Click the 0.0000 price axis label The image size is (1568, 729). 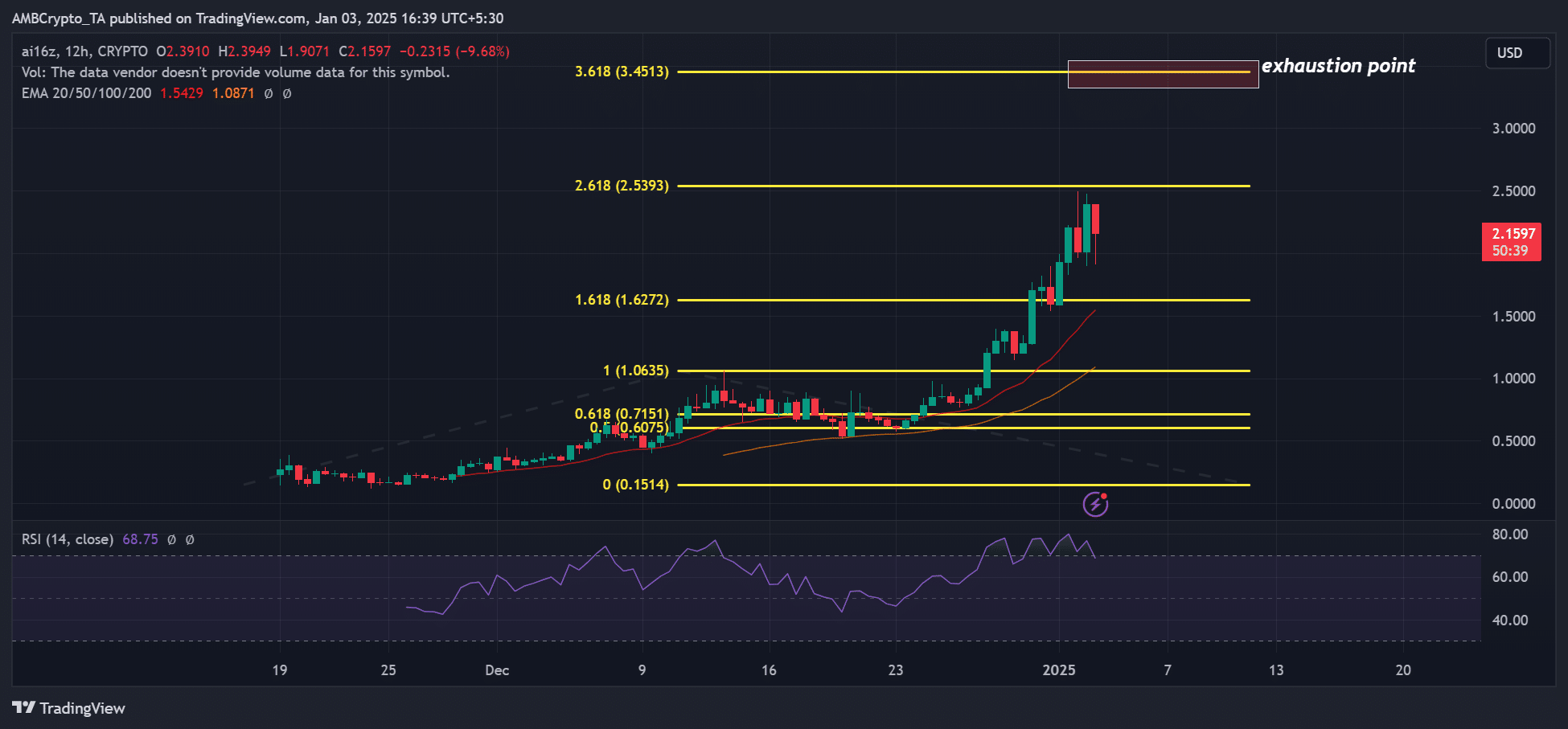point(1514,504)
